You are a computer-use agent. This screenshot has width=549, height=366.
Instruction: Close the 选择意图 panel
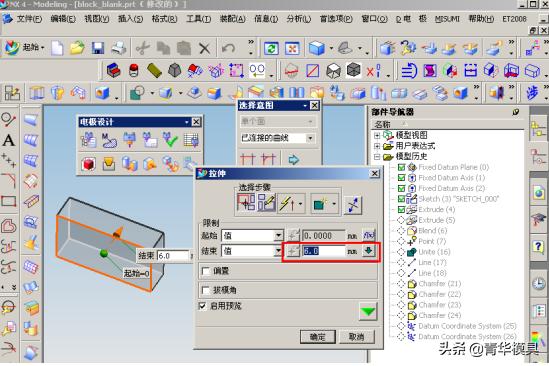pos(314,105)
